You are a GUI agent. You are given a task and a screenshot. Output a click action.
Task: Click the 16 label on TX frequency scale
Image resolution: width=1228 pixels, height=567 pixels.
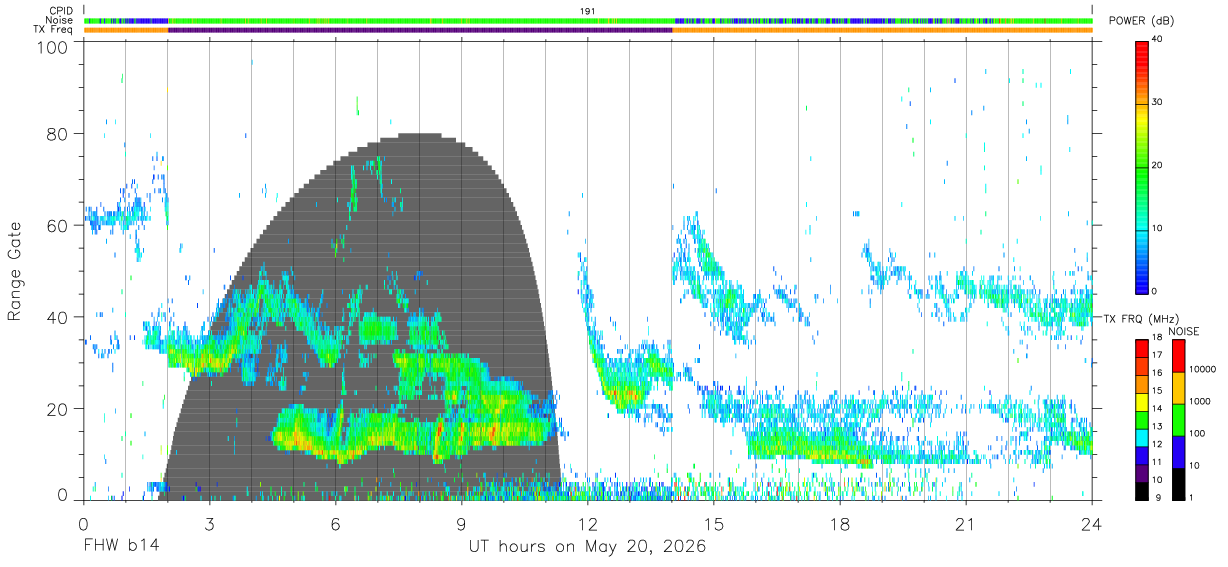point(1156,372)
